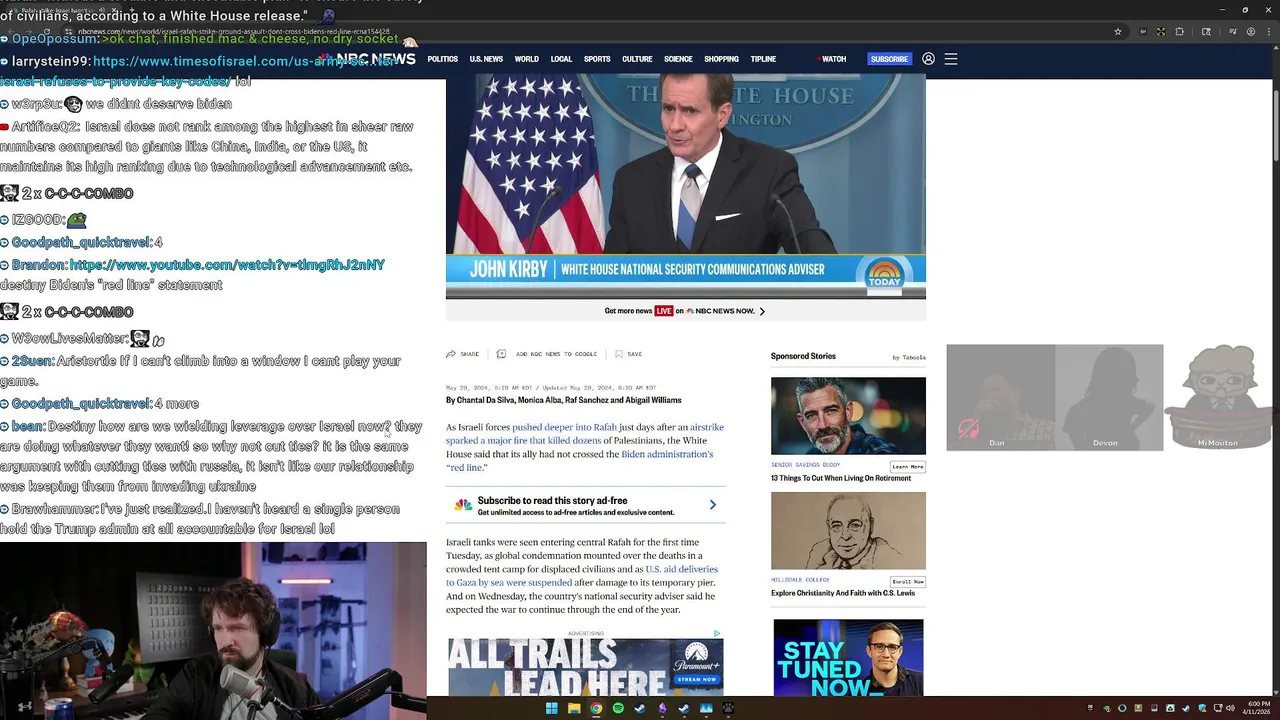1280x720 pixels.
Task: Open the Chrome three-dot menu
Action: click(x=1270, y=32)
